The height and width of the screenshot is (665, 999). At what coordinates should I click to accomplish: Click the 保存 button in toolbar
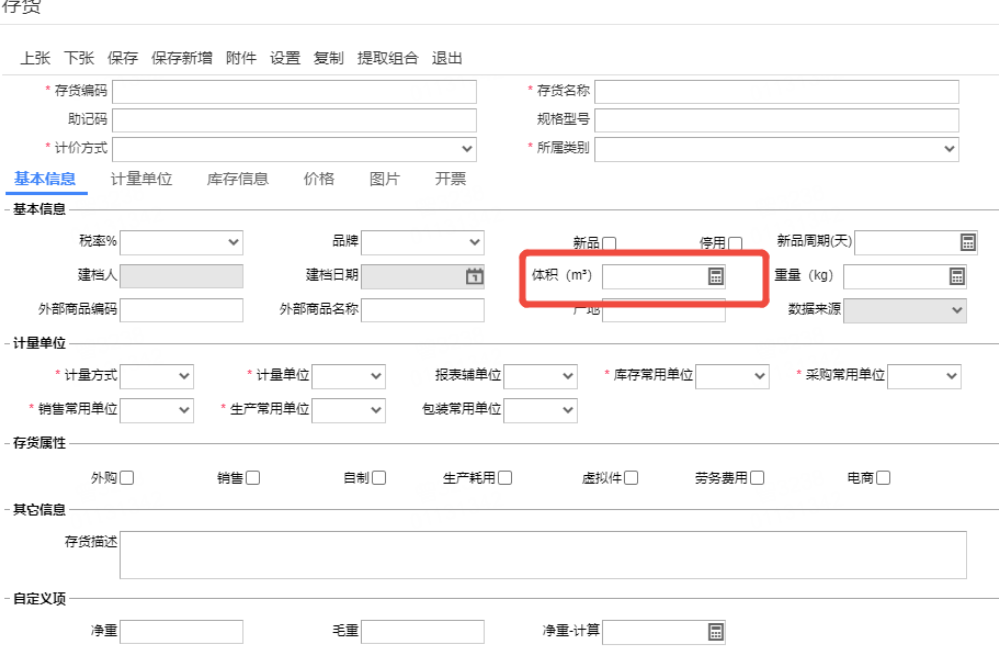click(122, 58)
